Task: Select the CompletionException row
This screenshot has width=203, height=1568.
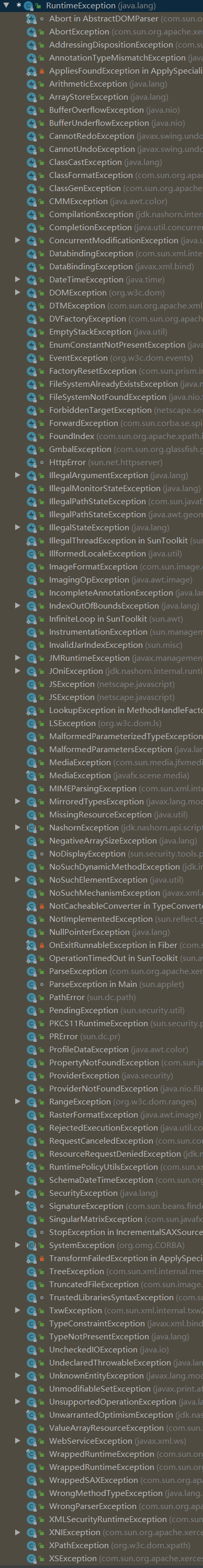Action: coord(101,227)
